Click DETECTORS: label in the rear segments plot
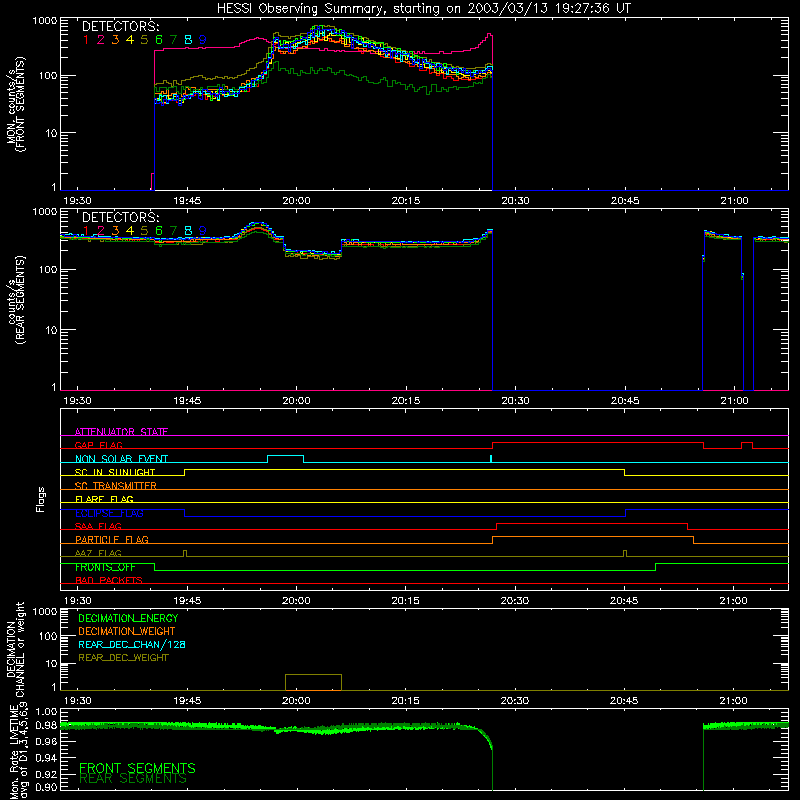Viewport: 800px width, 800px height. tap(120, 217)
